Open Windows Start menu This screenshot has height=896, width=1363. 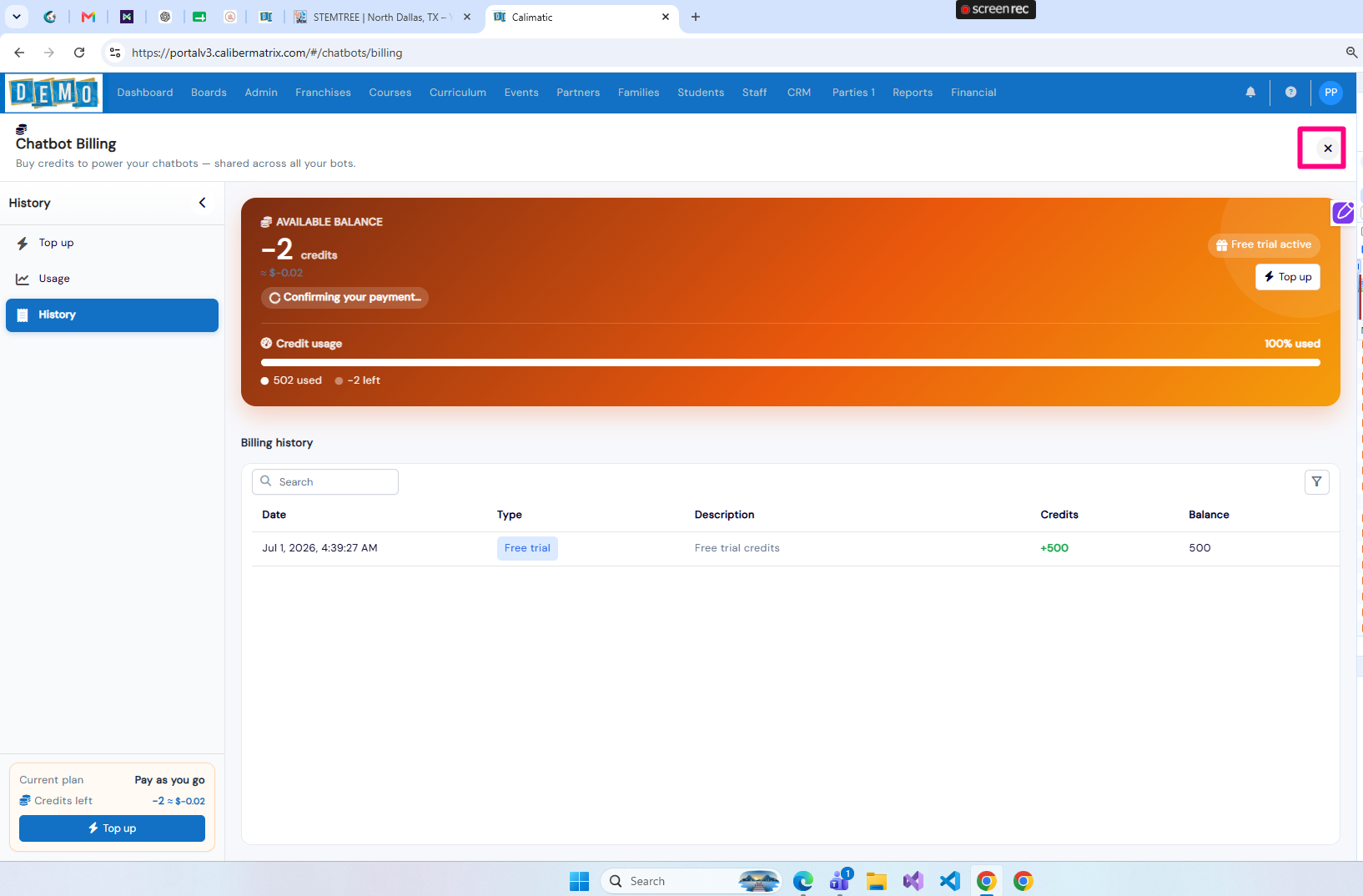[579, 881]
